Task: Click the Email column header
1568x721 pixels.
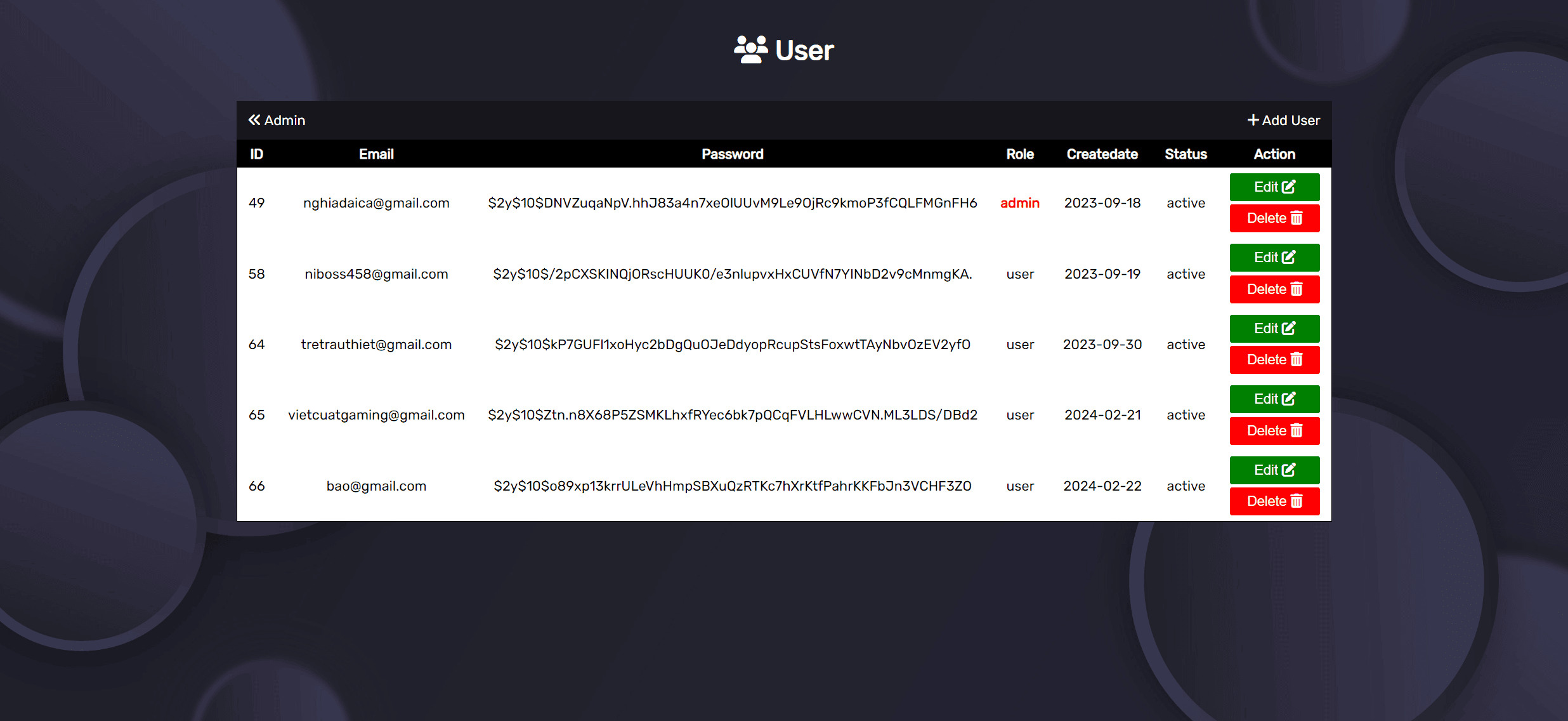Action: point(376,154)
